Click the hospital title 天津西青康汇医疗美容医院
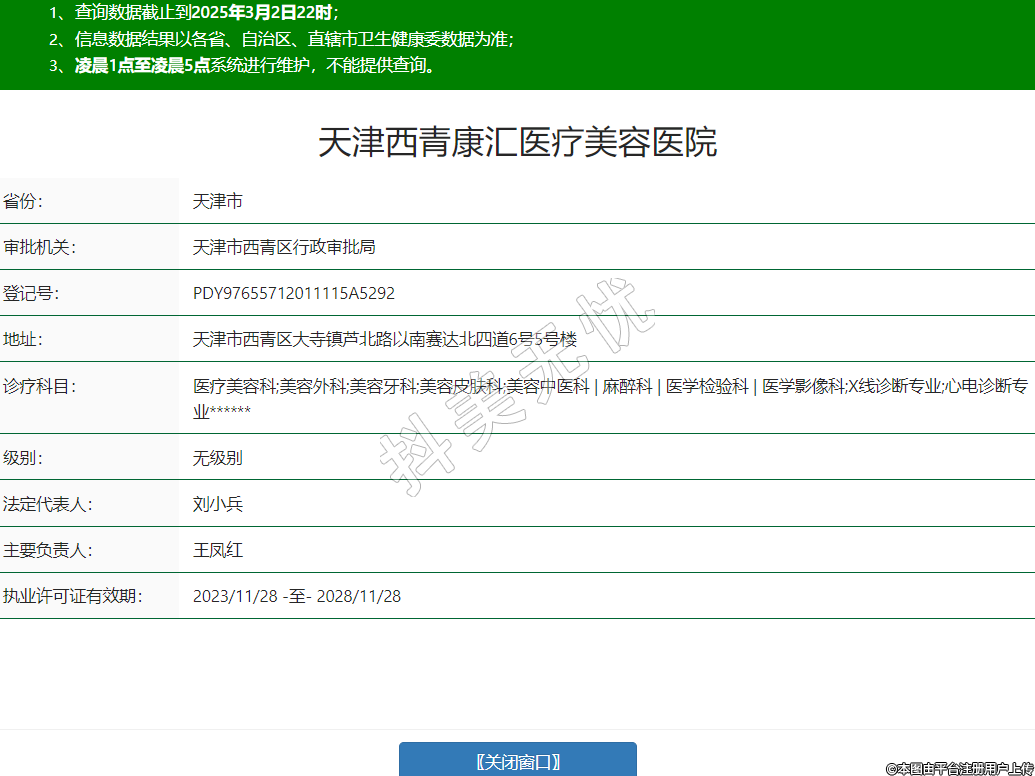1035x776 pixels. tap(517, 143)
